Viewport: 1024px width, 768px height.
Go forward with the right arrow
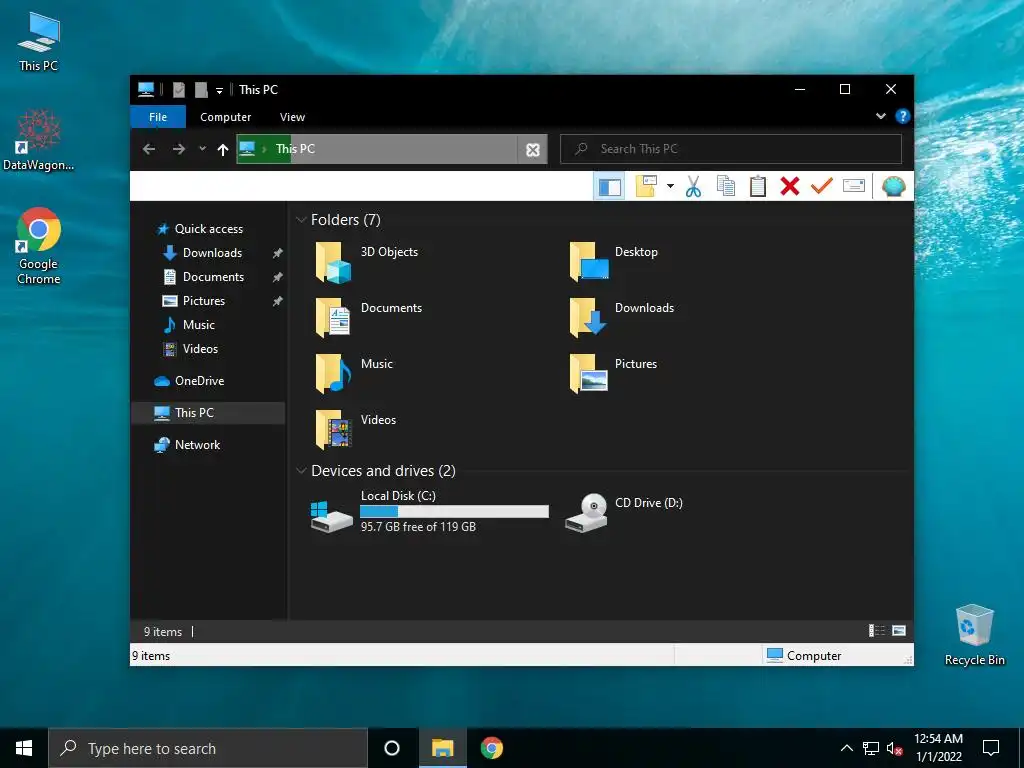[x=178, y=149]
